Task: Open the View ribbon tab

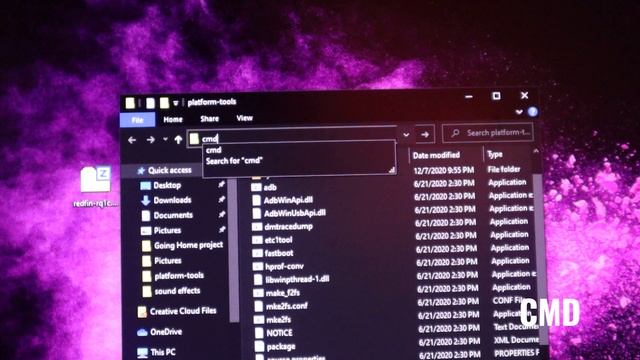Action: (244, 118)
